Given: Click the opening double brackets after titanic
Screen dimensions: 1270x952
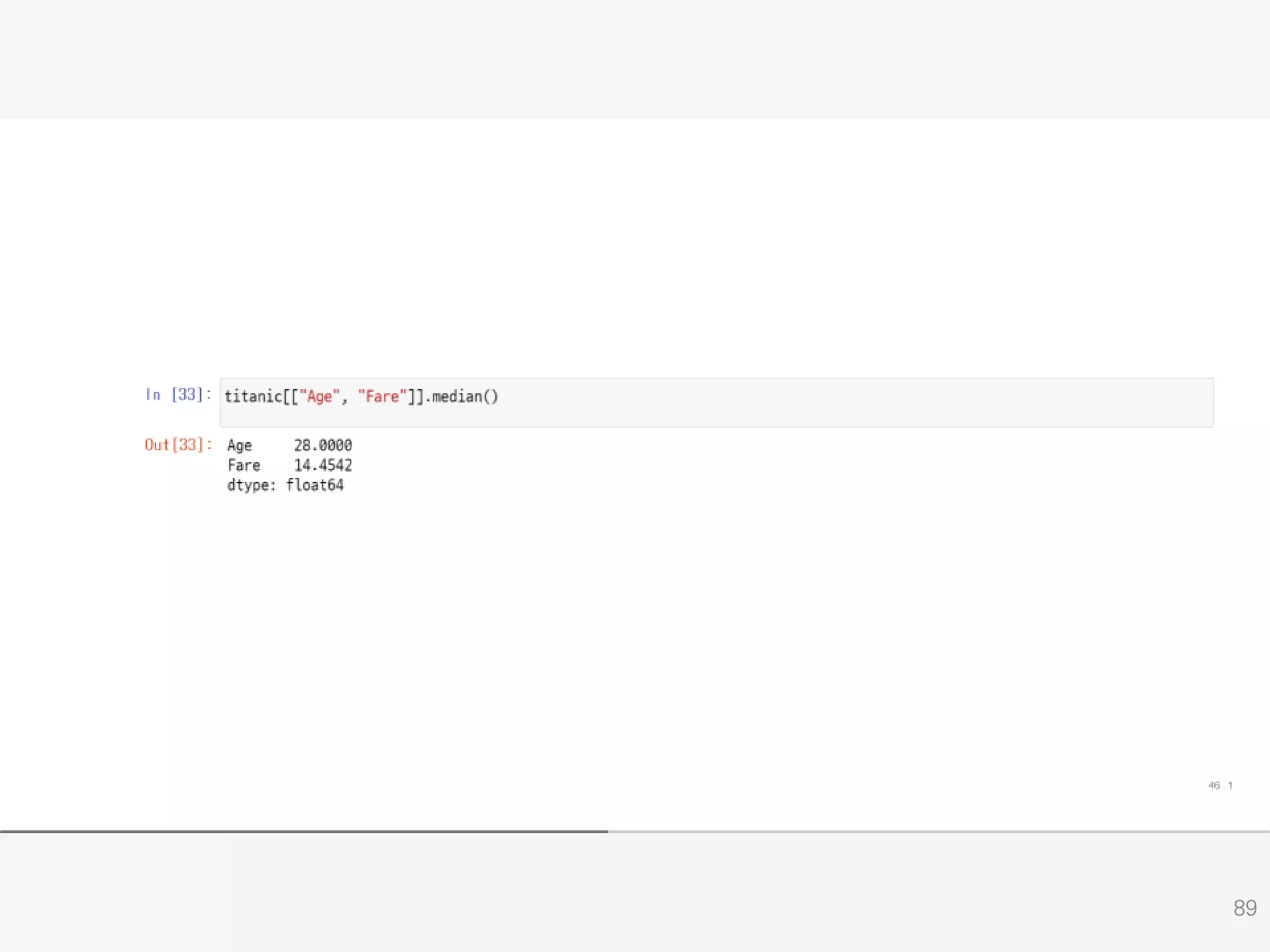Looking at the screenshot, I should pyautogui.click(x=291, y=397).
